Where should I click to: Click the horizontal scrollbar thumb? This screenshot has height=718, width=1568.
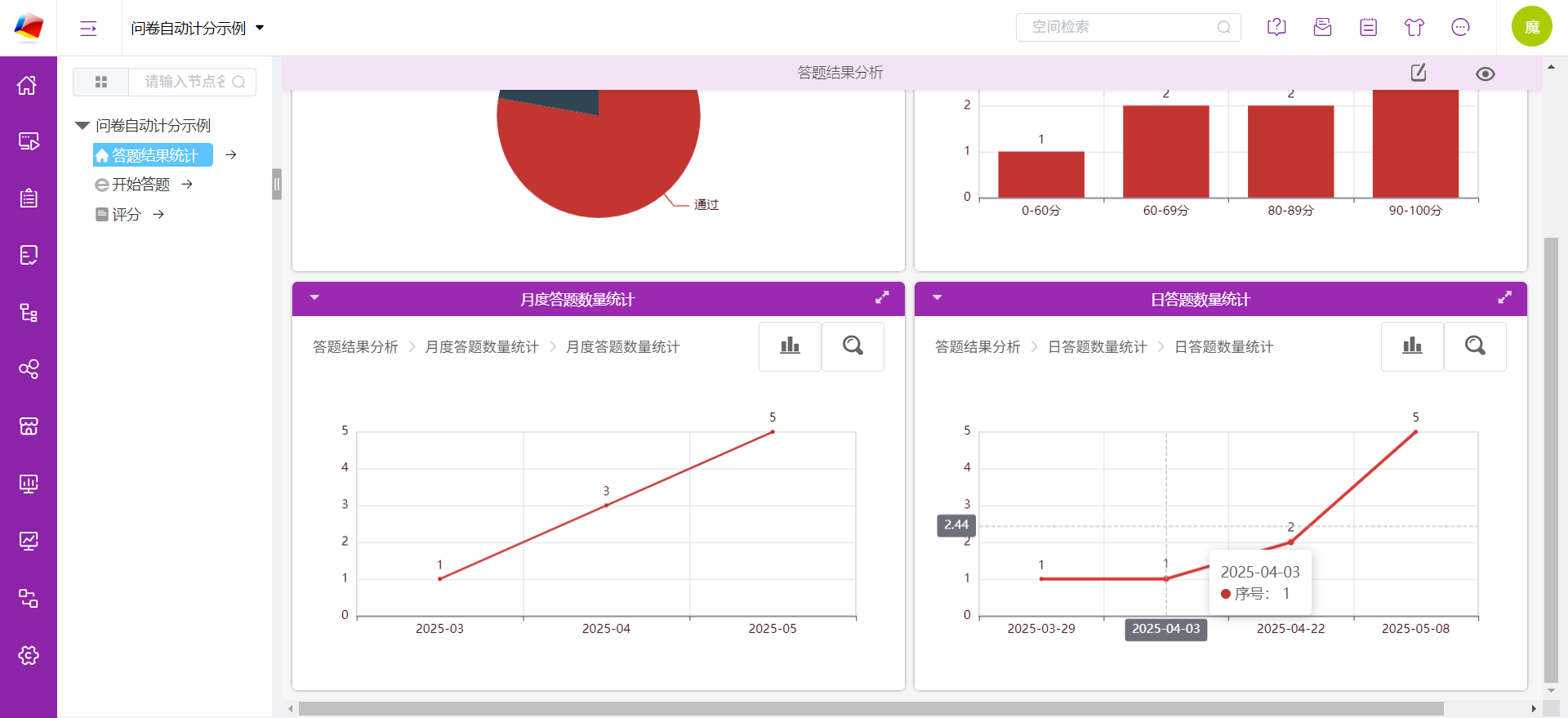[x=871, y=708]
